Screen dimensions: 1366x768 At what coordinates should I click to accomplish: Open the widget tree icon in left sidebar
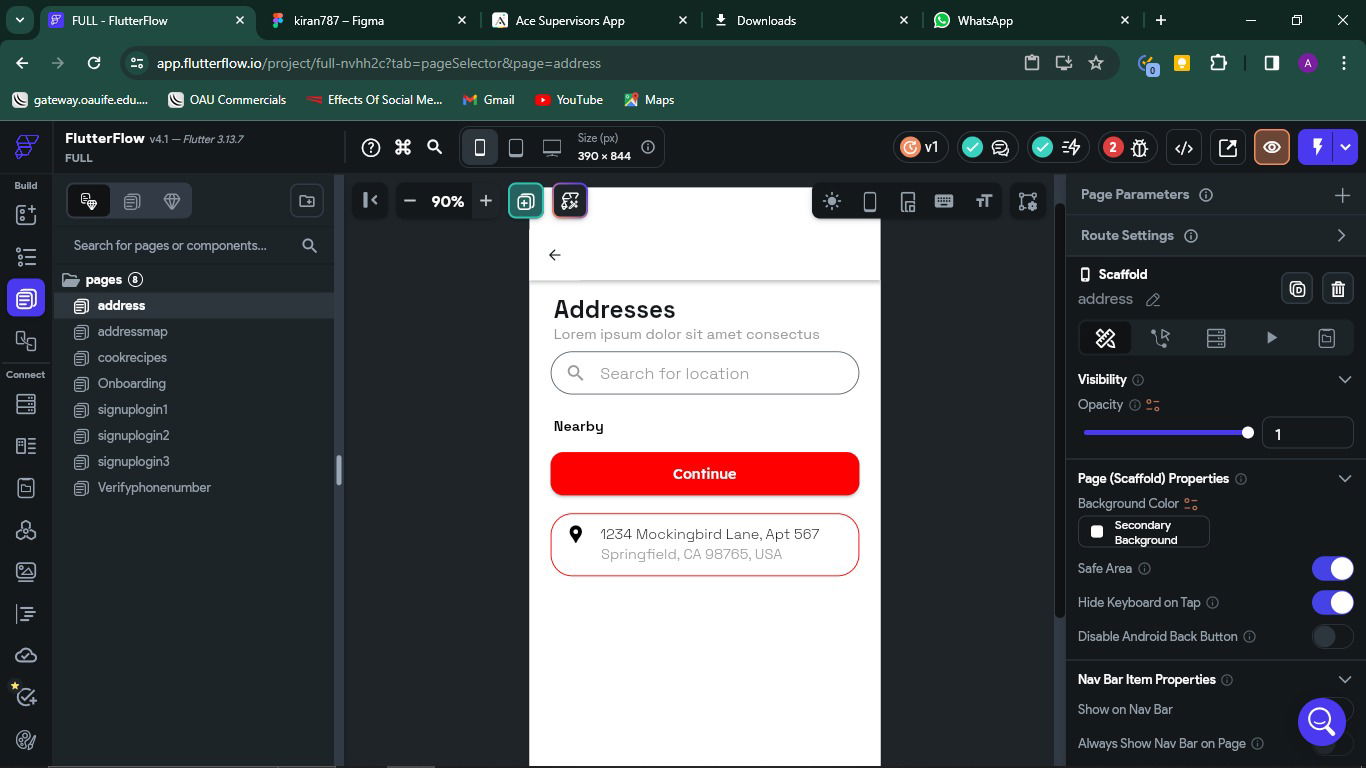click(26, 257)
